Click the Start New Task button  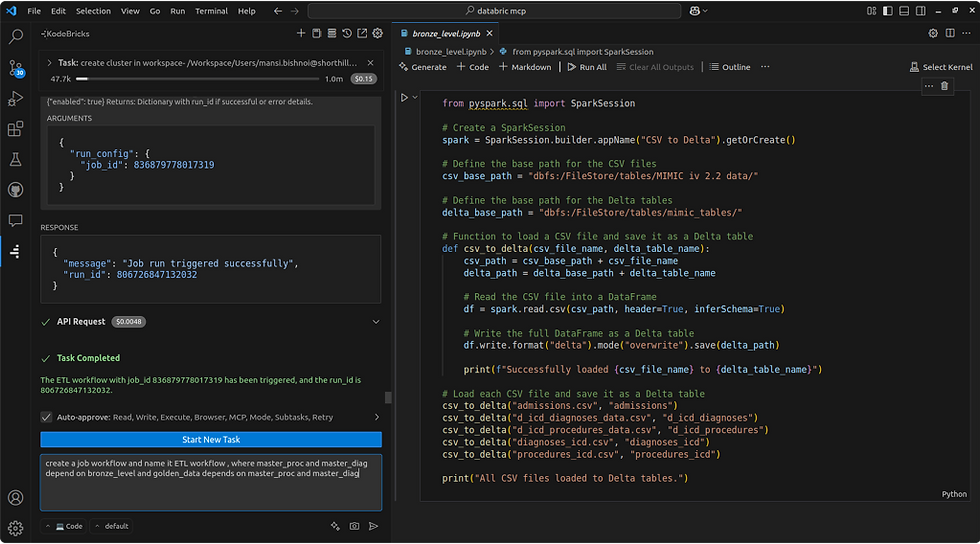click(211, 440)
